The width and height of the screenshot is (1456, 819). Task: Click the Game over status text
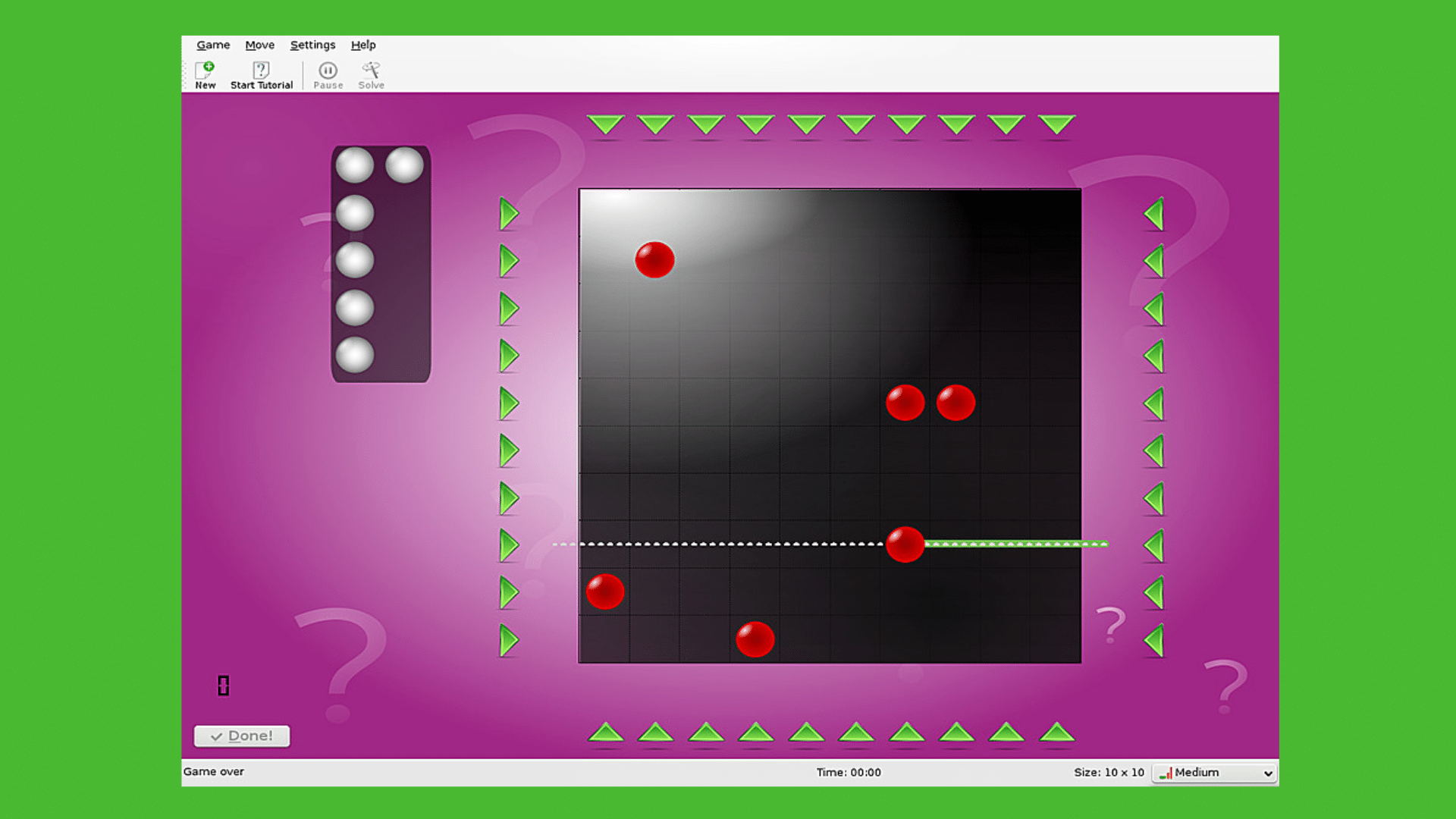214,771
